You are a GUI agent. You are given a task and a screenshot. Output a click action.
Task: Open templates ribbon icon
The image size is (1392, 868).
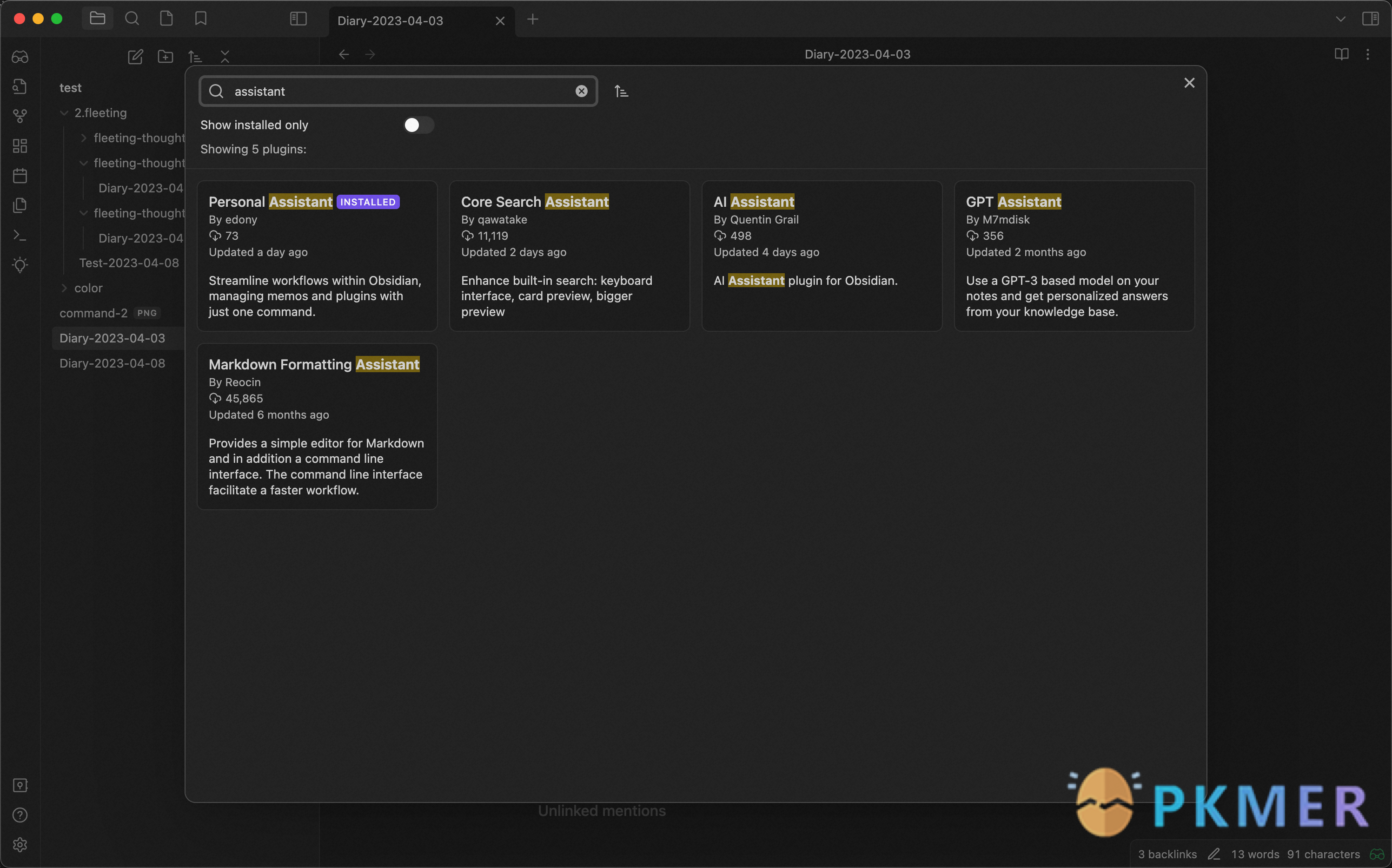(x=20, y=205)
